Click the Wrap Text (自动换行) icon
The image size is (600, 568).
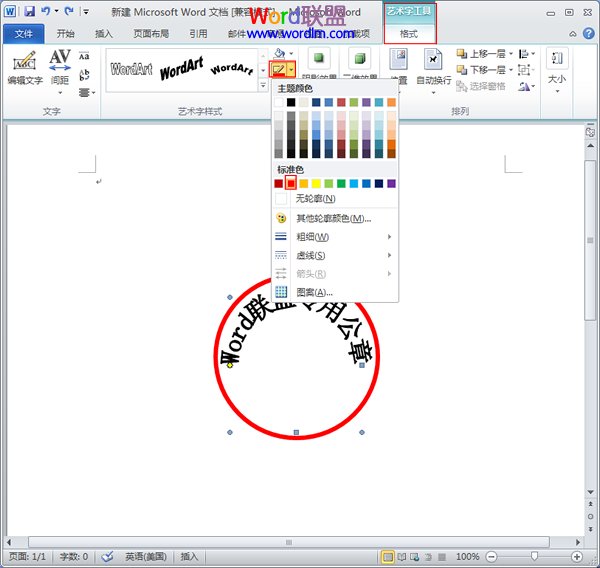pos(433,60)
